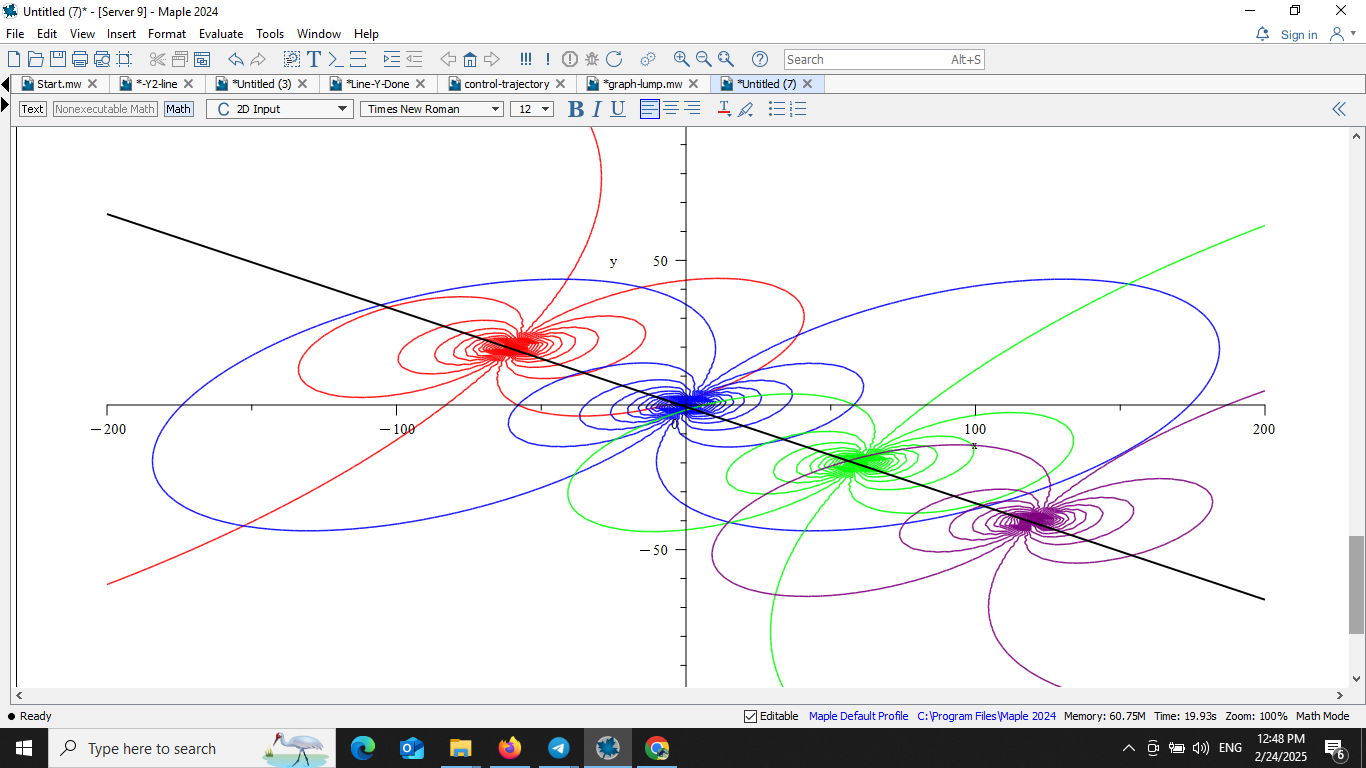Go back in navigation history
The height and width of the screenshot is (768, 1366).
click(x=448, y=59)
